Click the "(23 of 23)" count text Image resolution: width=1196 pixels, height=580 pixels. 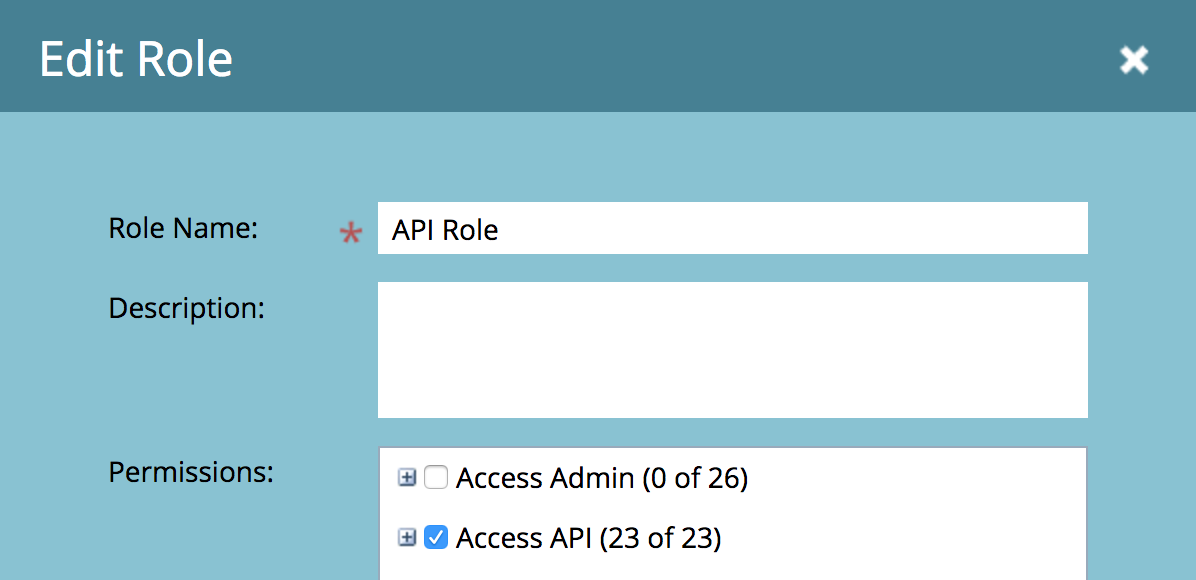tap(660, 538)
